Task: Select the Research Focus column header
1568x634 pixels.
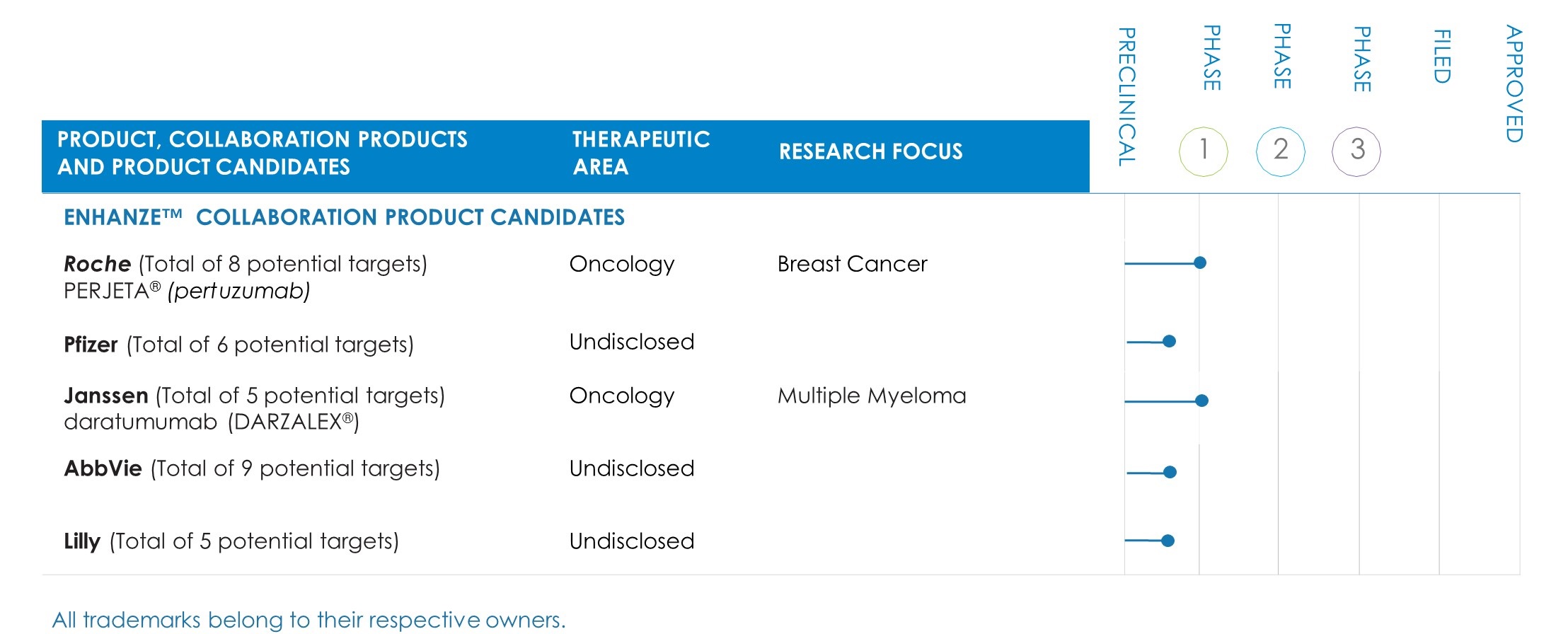Action: pyautogui.click(x=870, y=151)
